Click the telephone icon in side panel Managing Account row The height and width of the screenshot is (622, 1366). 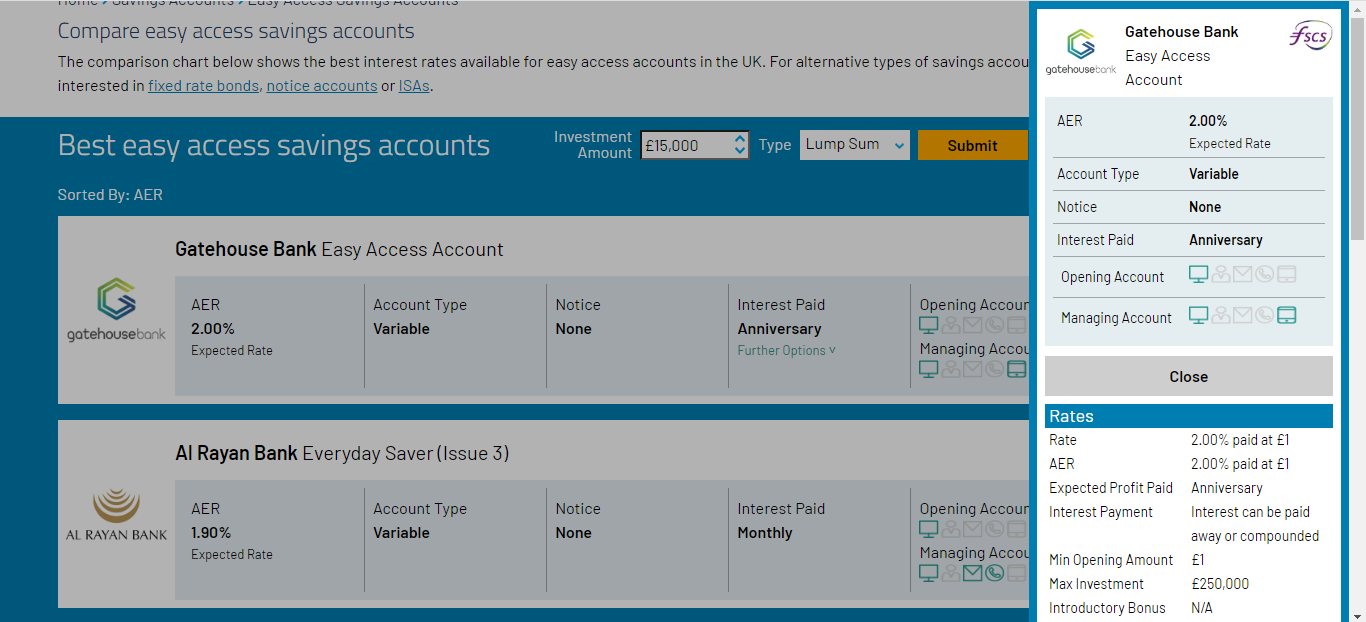[x=1264, y=316]
